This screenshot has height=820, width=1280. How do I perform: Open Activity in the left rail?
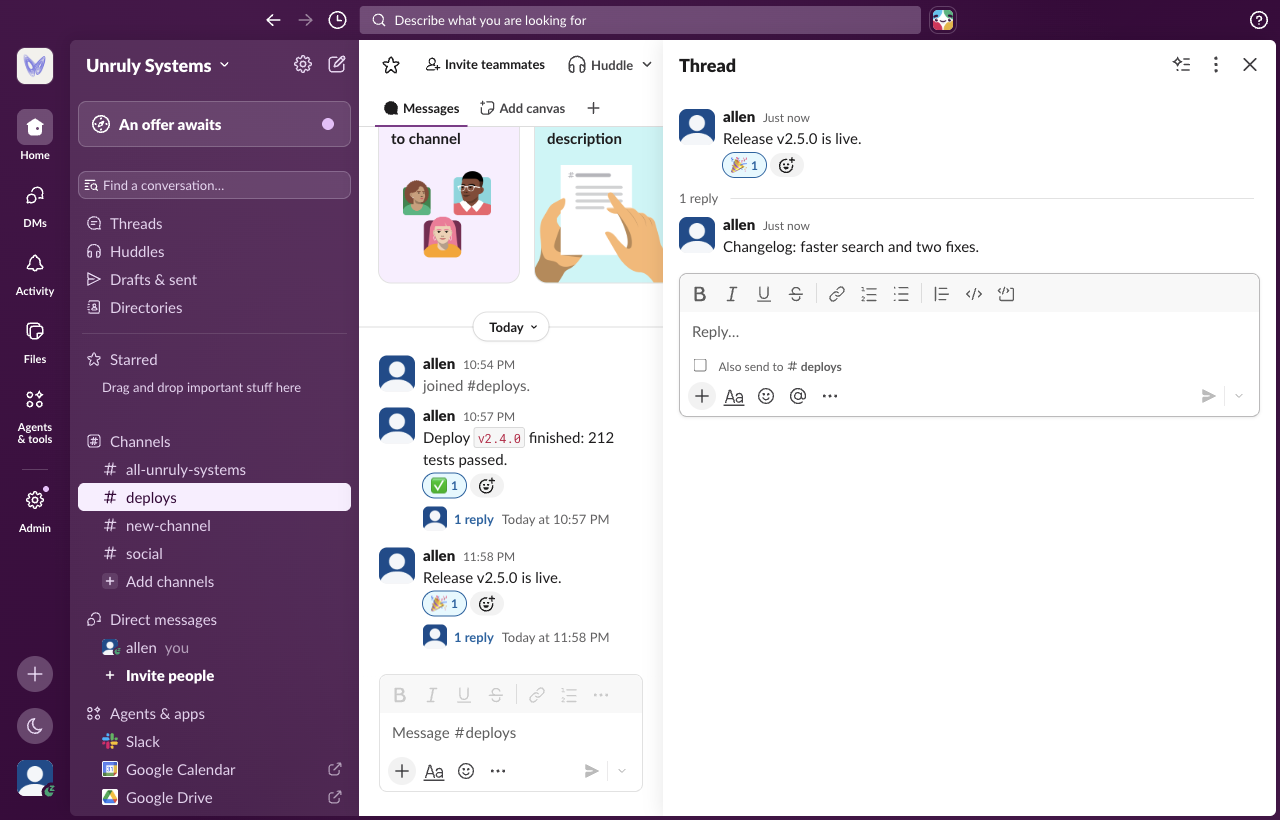[35, 273]
